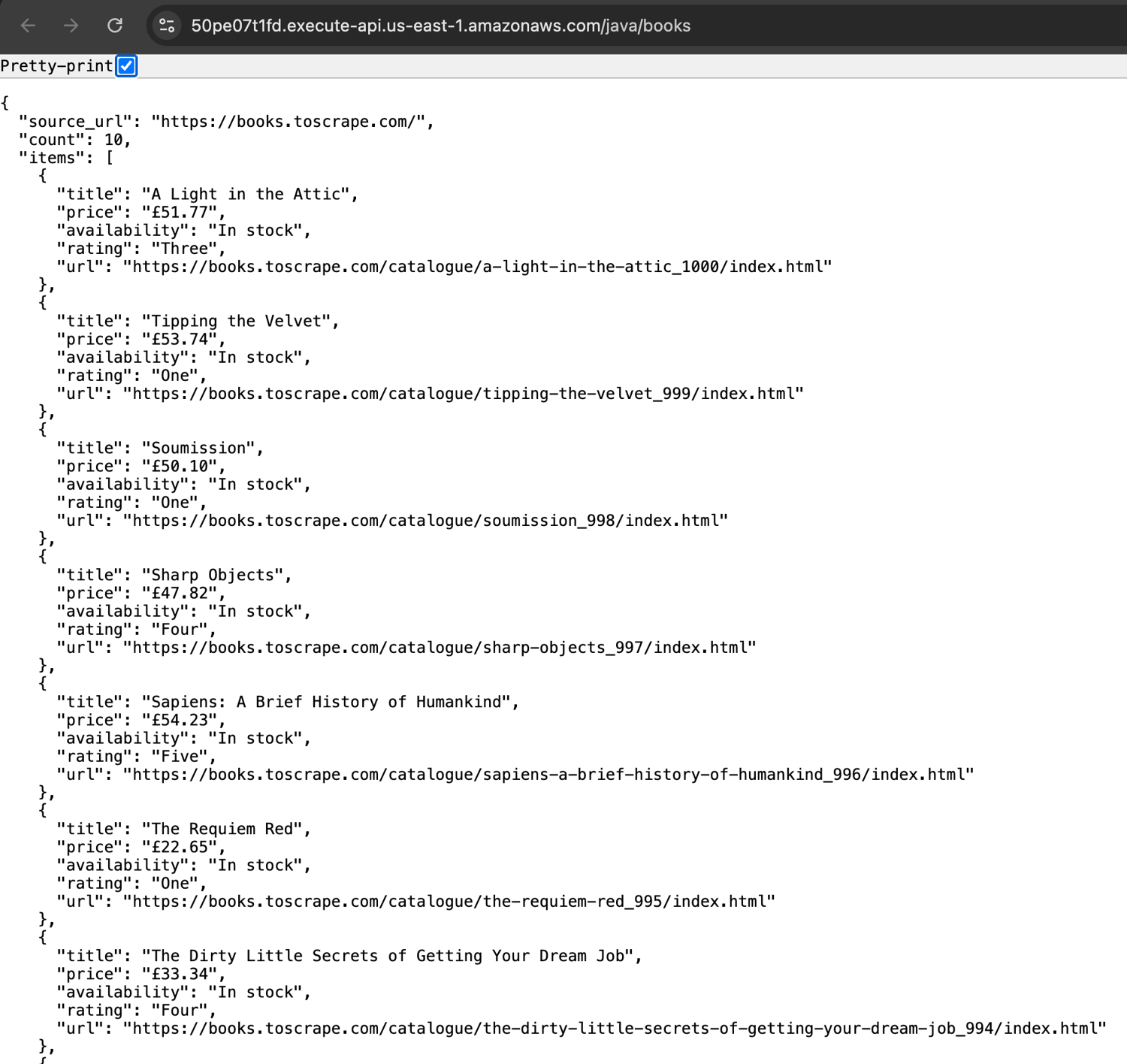Click the title "A Light in the Attic"
Screen dimensions: 1127x1064
tap(246, 195)
